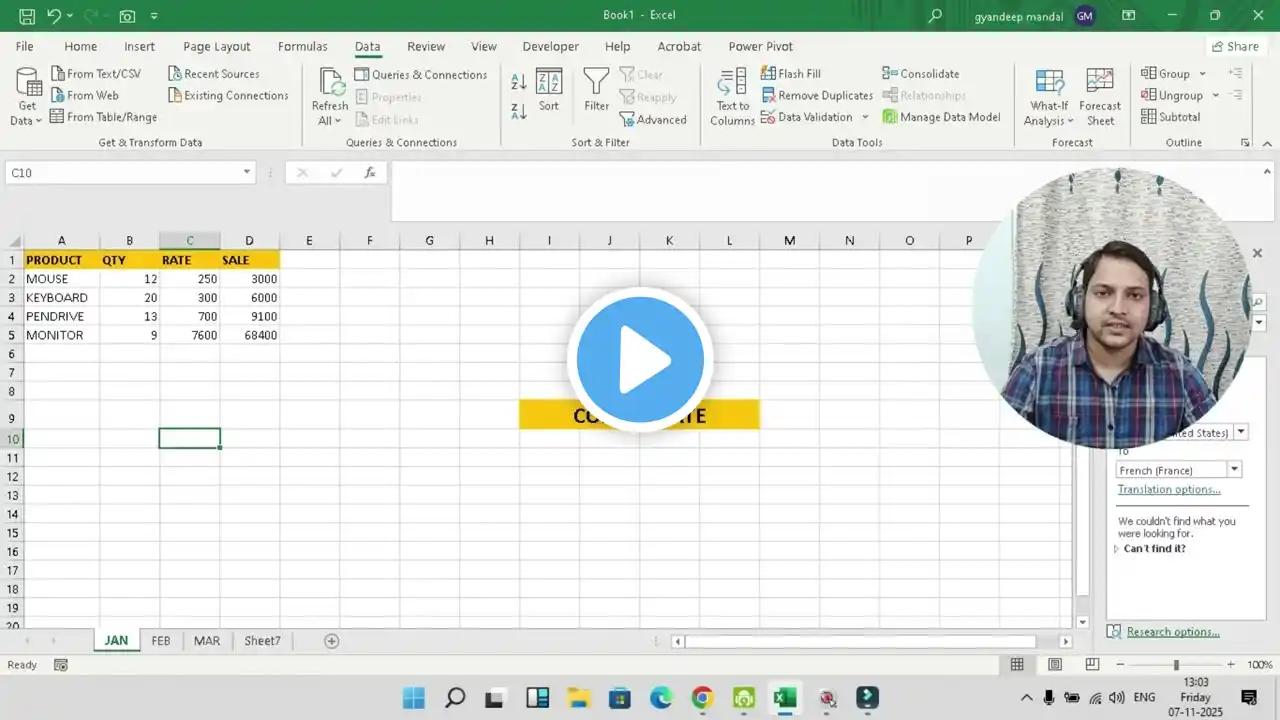The image size is (1280, 720).
Task: Expand the Ungroup dropdown arrow
Action: (1215, 96)
